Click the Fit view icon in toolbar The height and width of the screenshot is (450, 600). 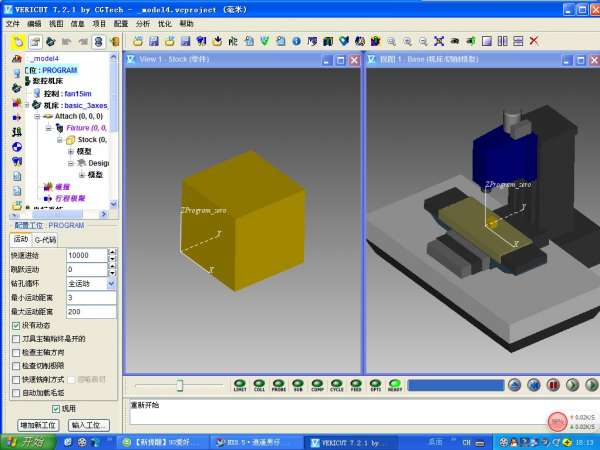point(438,42)
